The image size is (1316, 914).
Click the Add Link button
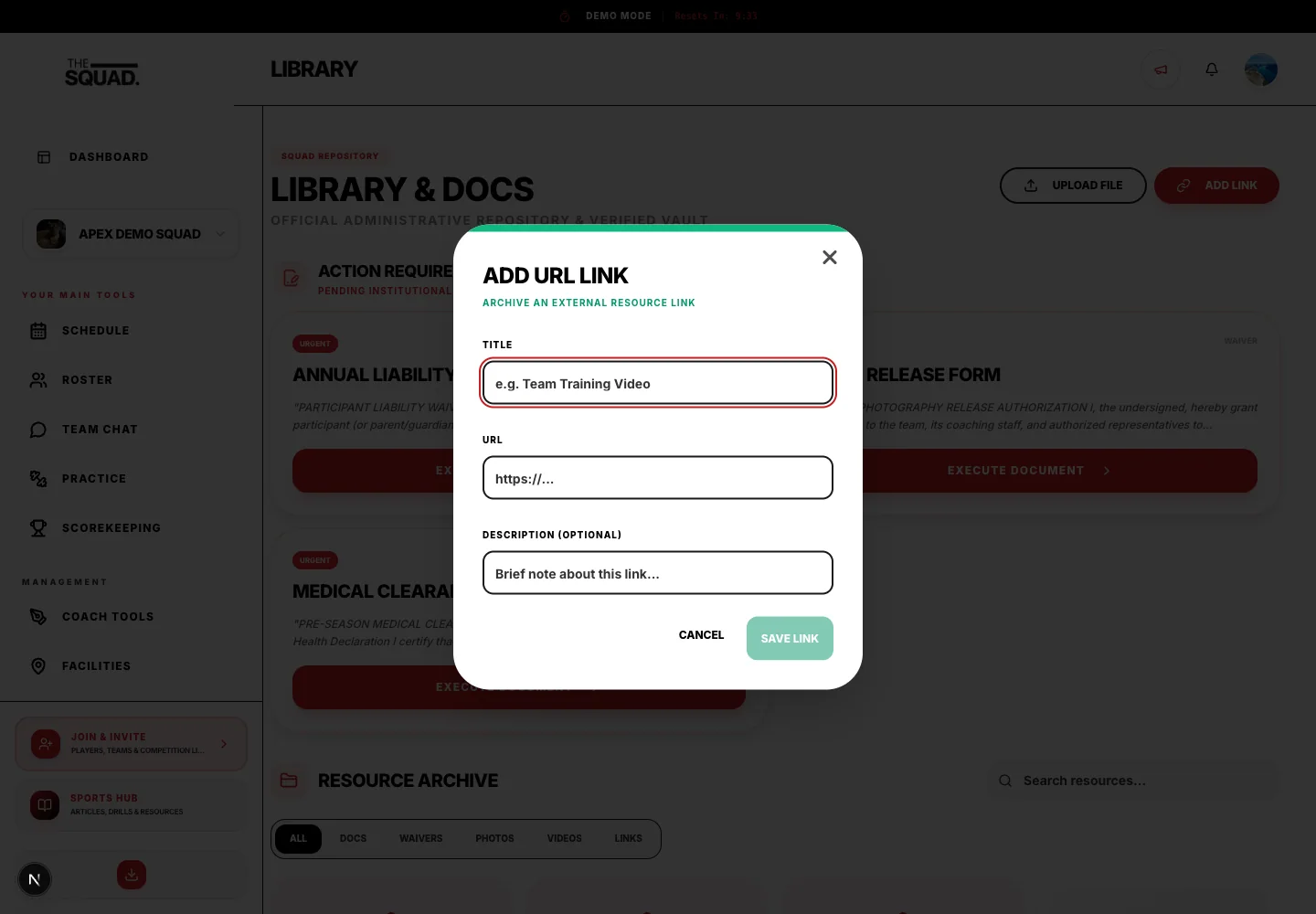[1216, 186]
